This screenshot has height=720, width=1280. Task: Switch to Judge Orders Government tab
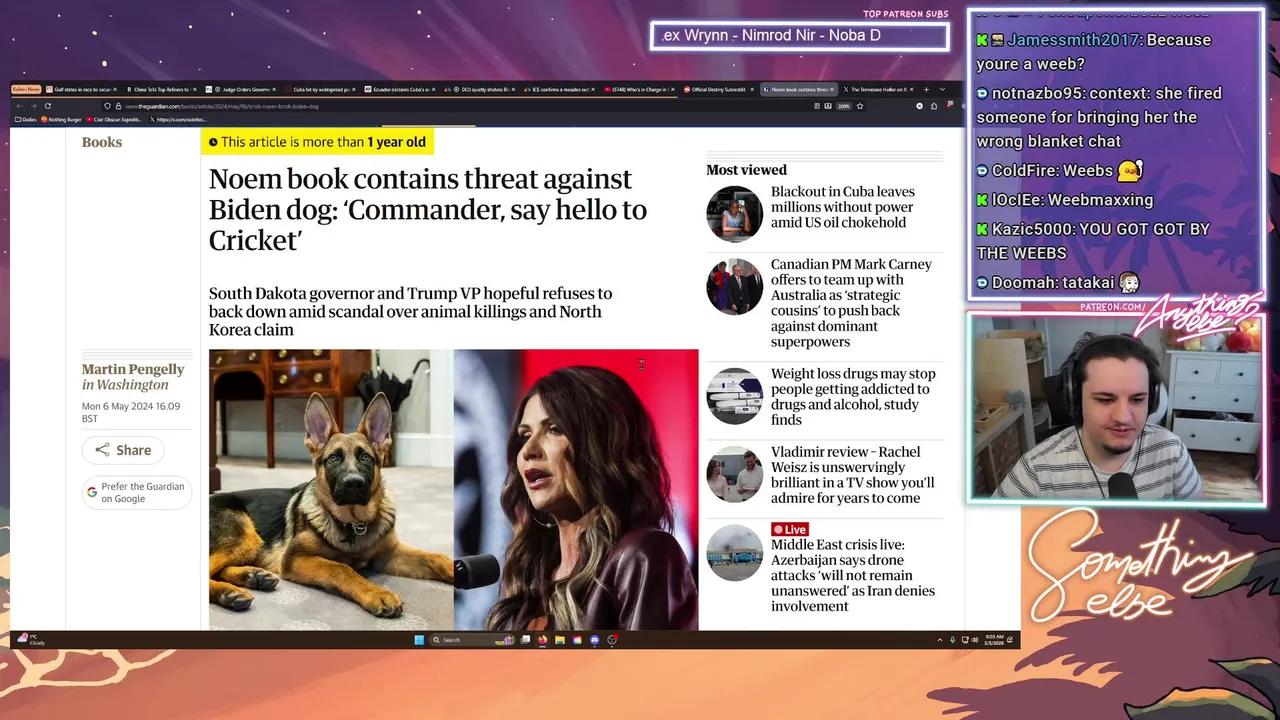242,89
